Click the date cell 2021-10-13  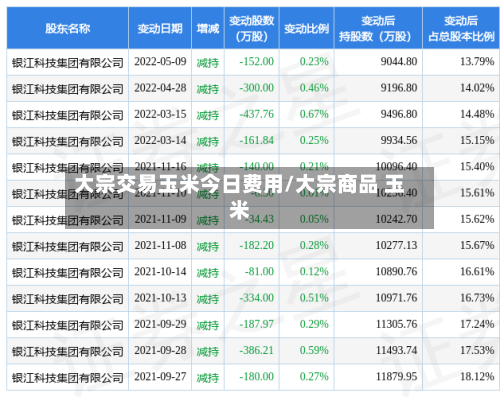click(160, 298)
